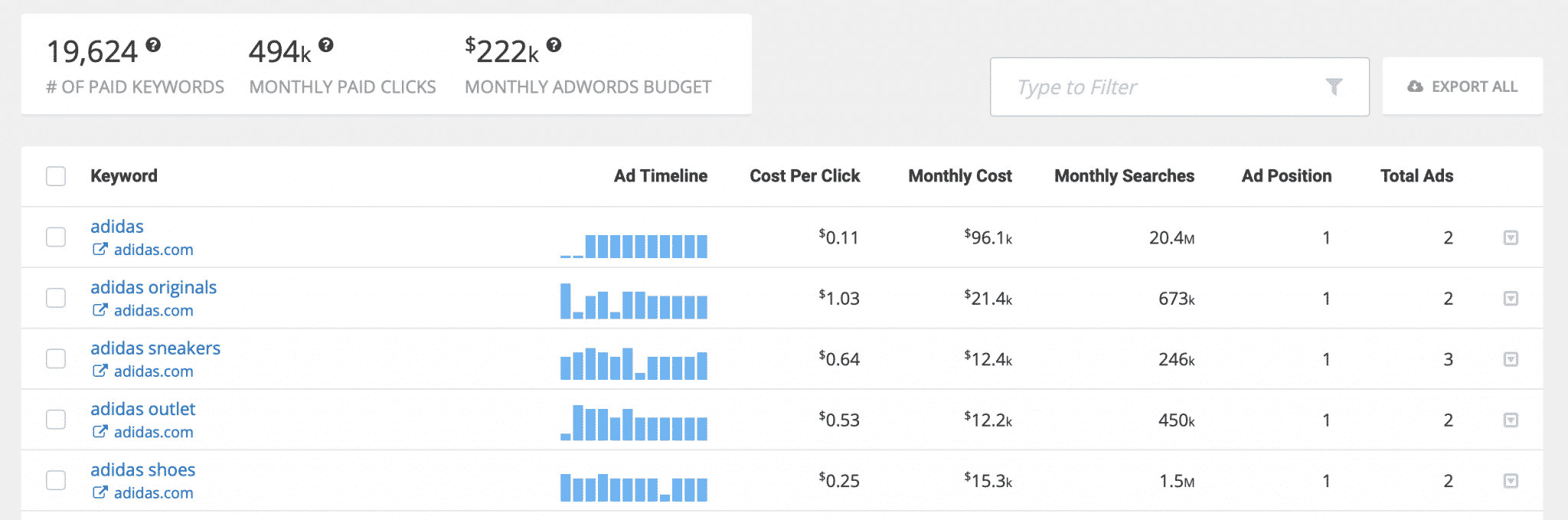Click the funnel filter icon
Viewport: 1568px width, 520px height.
tap(1334, 87)
